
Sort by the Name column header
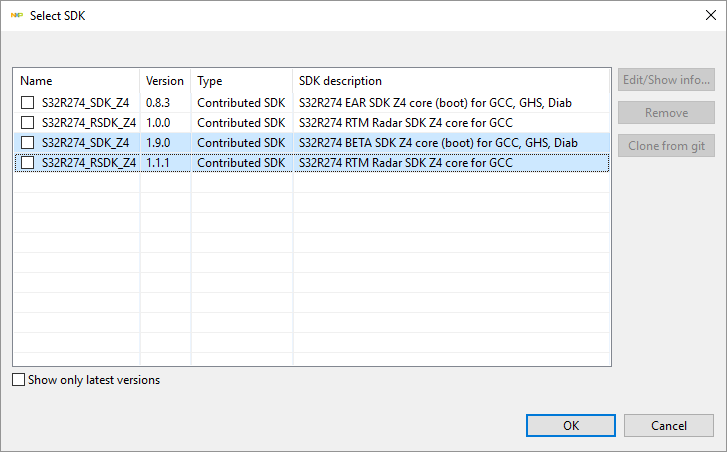[x=75, y=81]
